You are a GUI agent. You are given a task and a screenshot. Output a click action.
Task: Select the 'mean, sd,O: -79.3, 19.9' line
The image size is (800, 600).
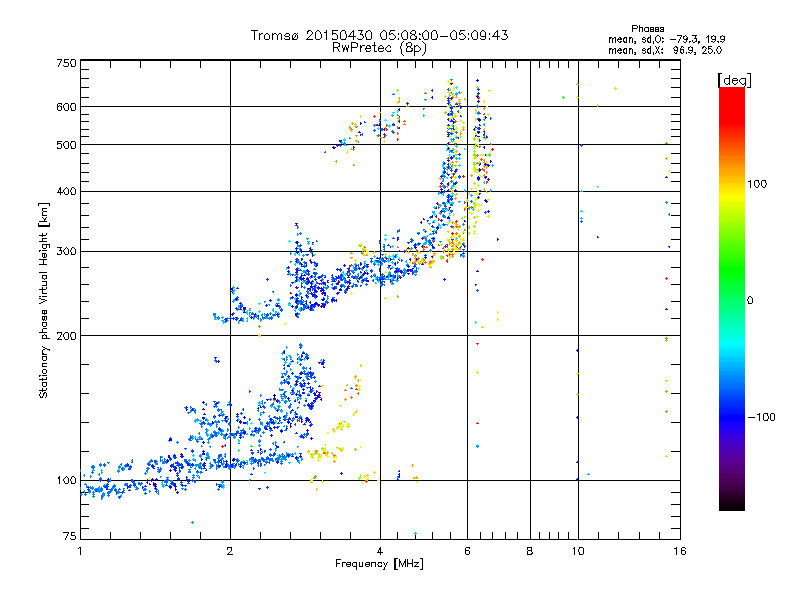click(666, 39)
